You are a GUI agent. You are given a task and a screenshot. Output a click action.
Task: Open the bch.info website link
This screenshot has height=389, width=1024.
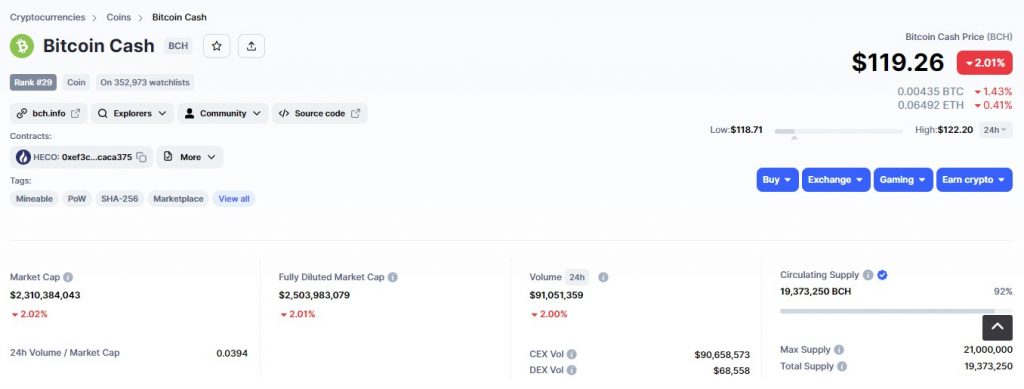coord(49,114)
